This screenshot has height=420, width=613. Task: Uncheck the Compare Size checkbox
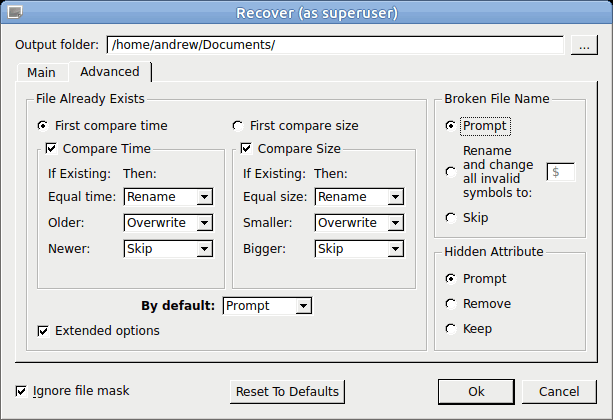click(x=246, y=149)
